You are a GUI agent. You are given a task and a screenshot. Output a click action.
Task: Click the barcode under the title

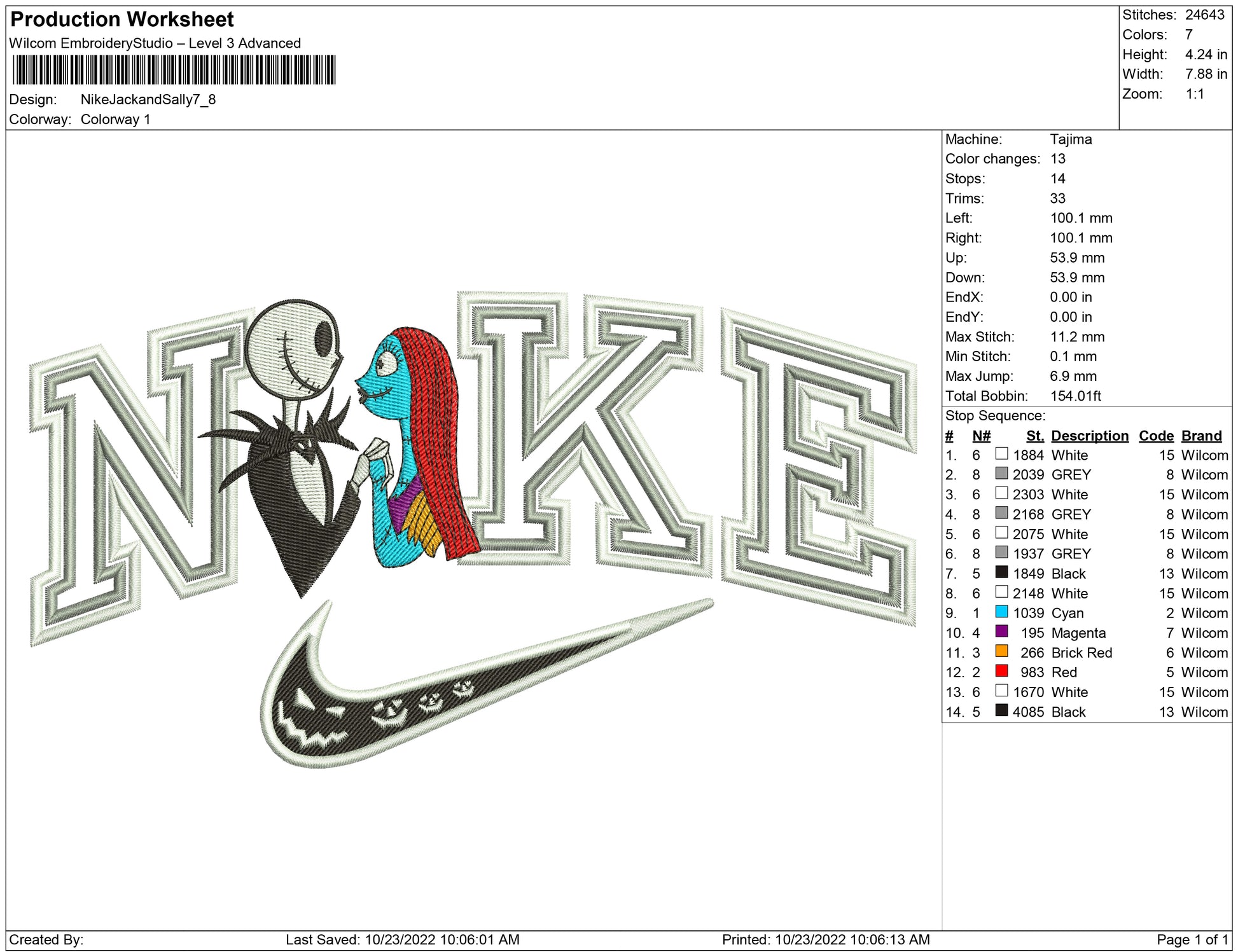point(174,70)
